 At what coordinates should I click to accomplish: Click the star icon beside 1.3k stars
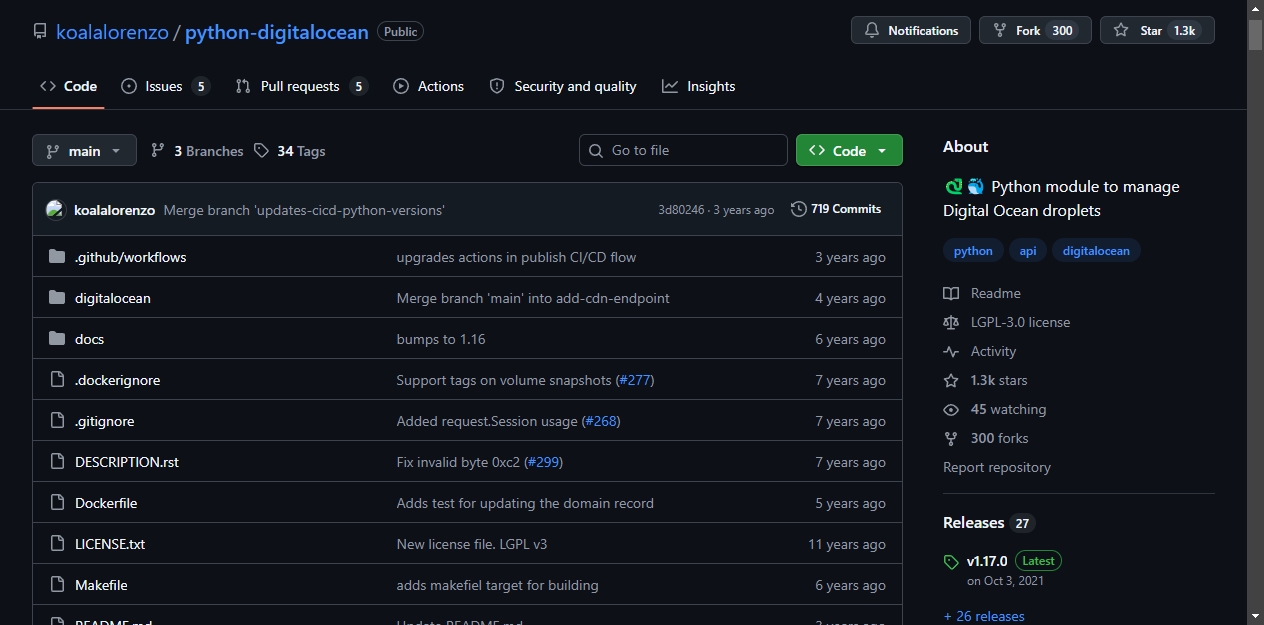(951, 380)
